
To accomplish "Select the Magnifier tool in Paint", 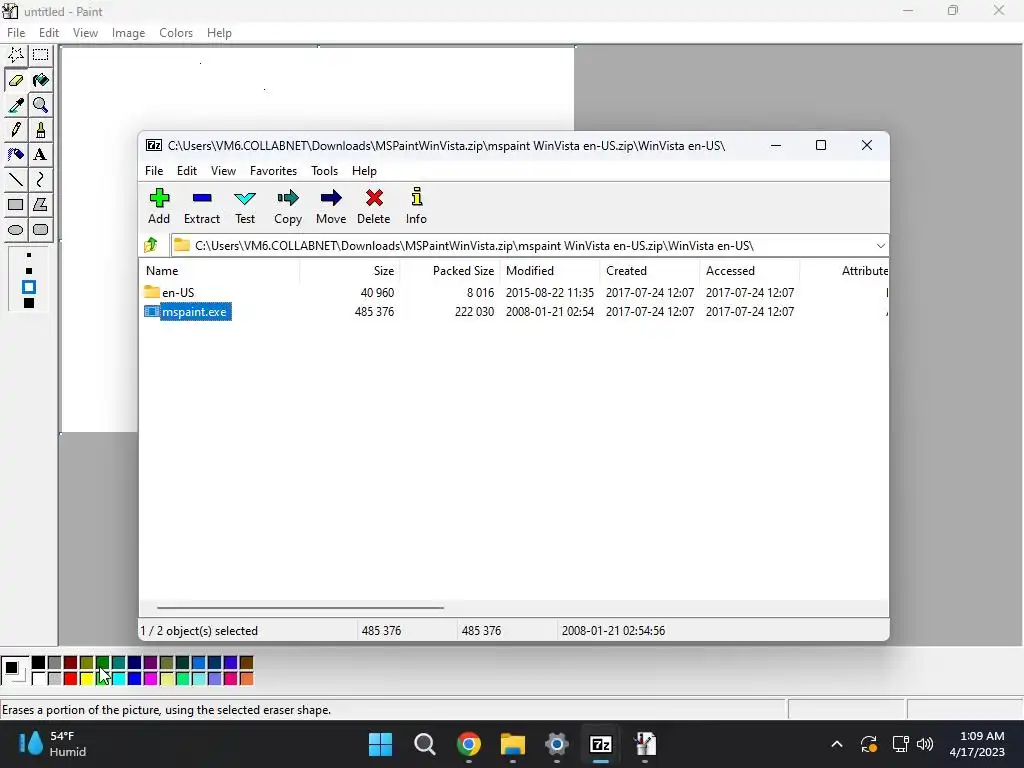I will (40, 105).
